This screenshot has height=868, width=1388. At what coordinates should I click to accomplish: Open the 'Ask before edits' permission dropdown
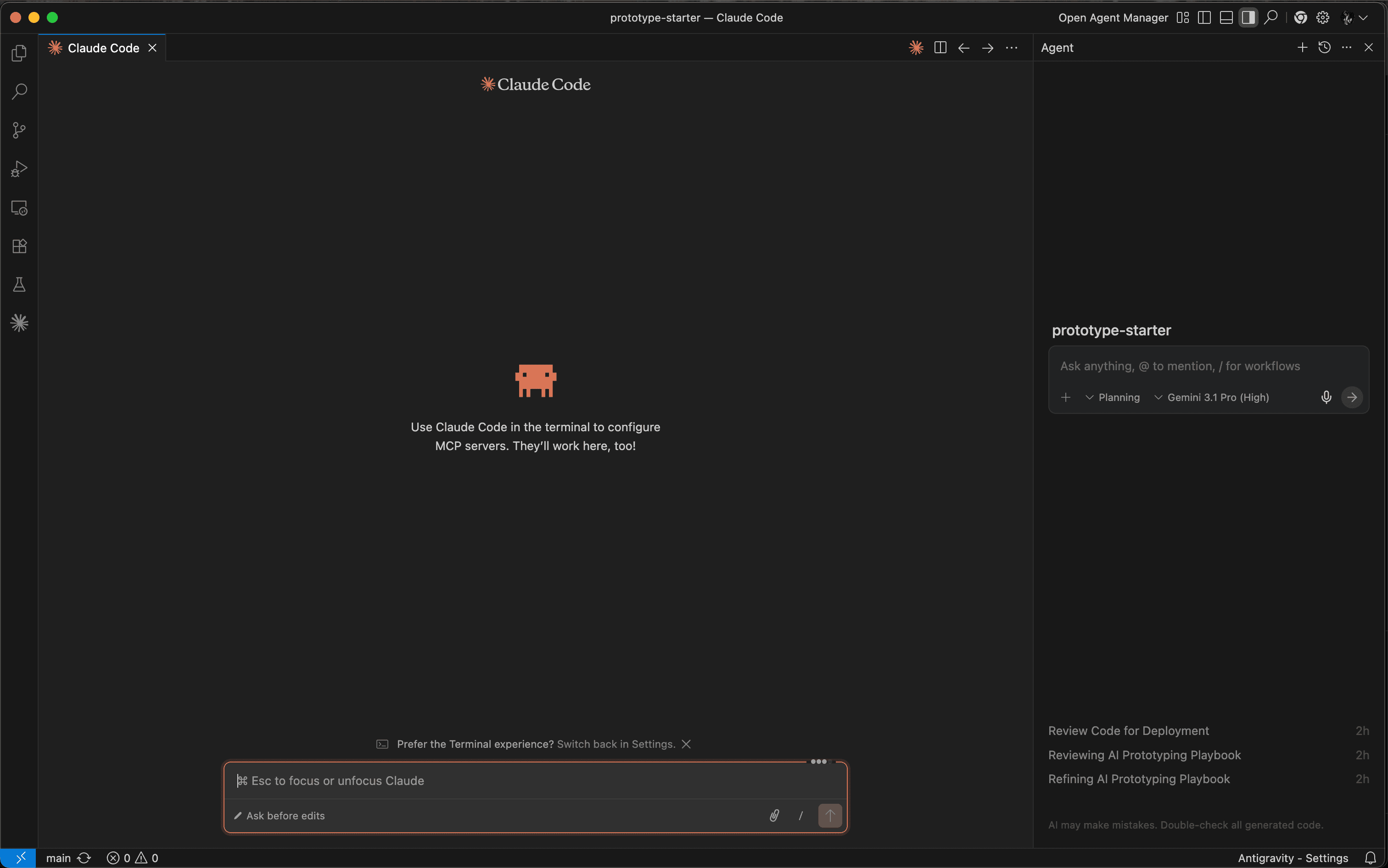coord(280,815)
